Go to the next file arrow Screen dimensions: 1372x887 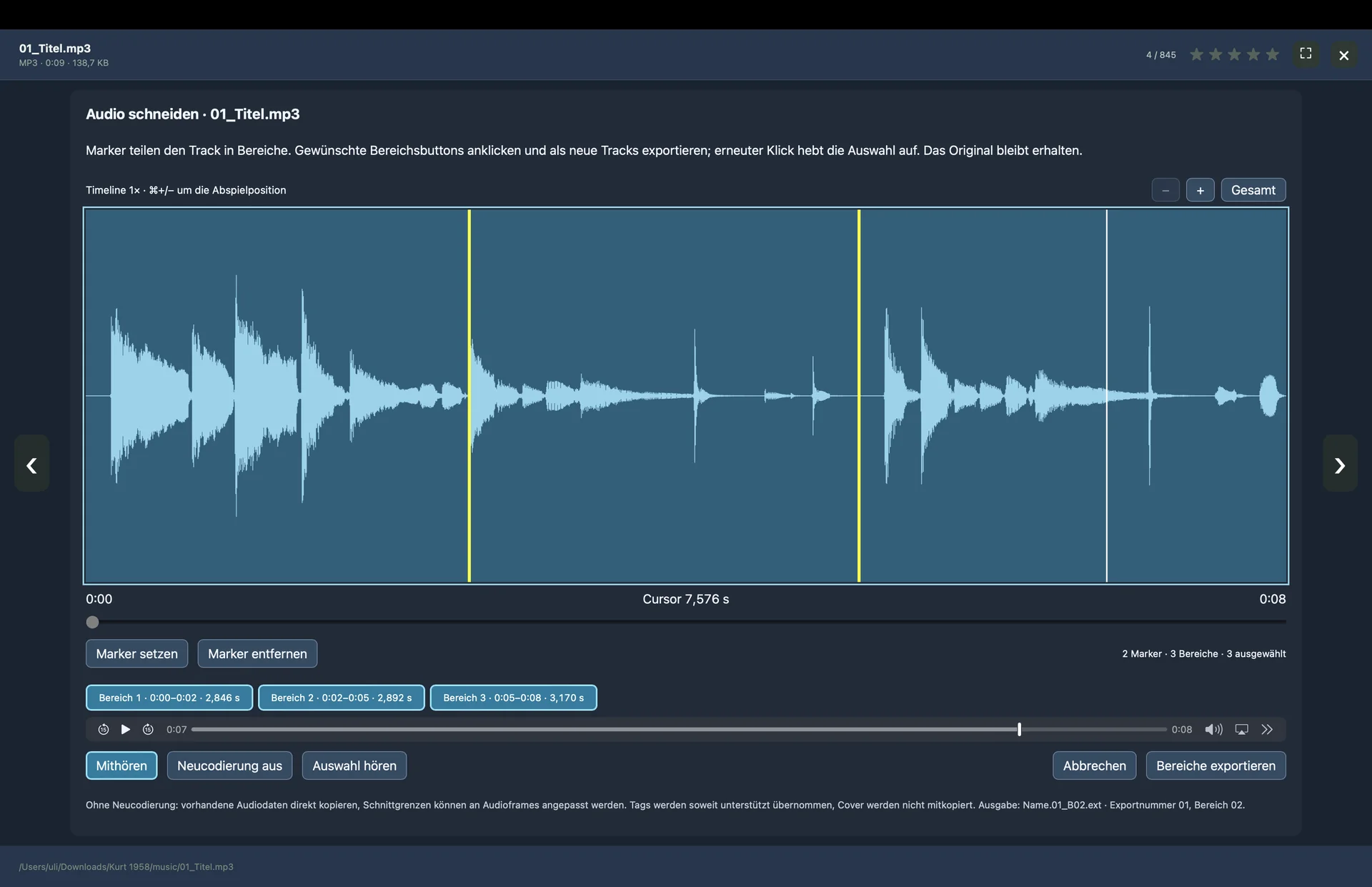[1340, 465]
